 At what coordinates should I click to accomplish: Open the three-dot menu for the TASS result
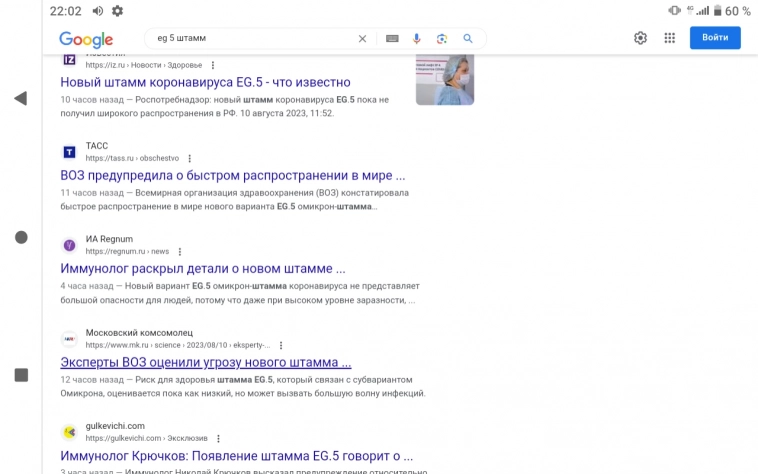pos(190,158)
